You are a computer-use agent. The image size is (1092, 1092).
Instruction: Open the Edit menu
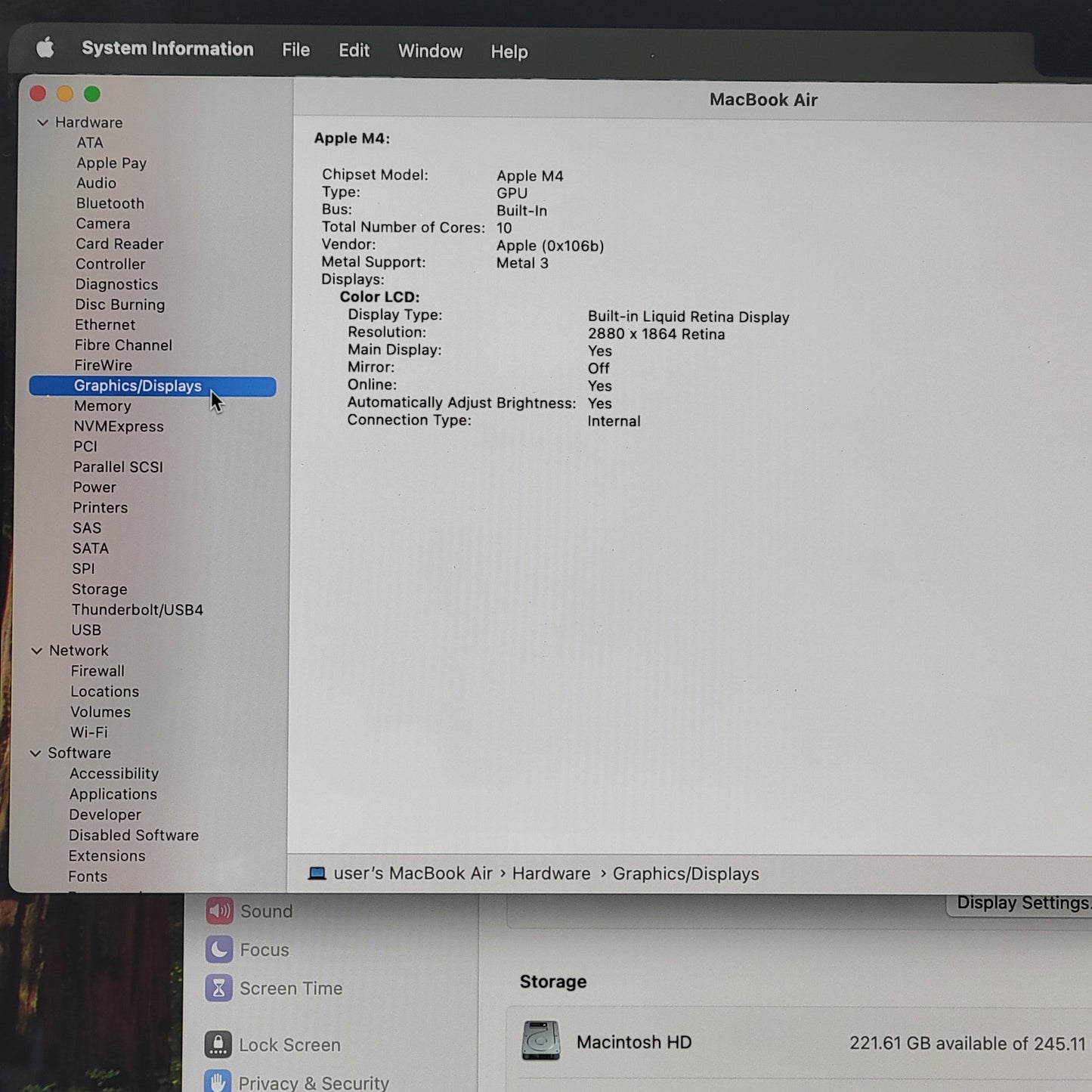coord(354,51)
